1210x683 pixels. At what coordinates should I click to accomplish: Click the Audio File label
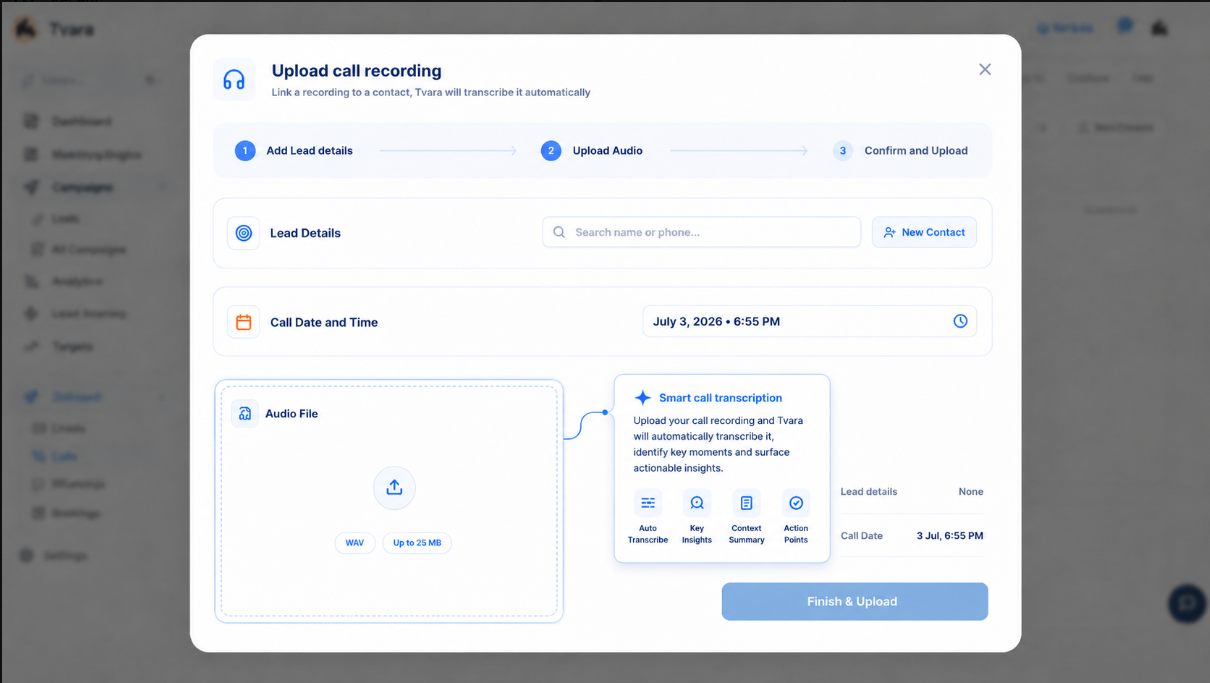(x=291, y=413)
